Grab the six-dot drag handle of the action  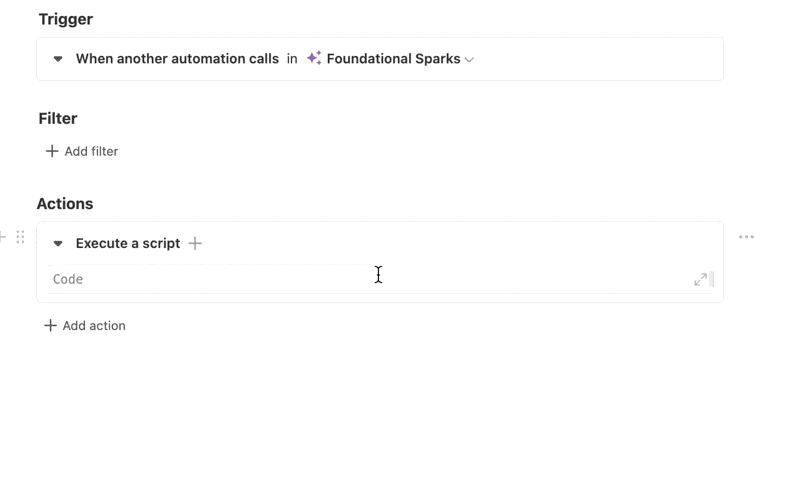pos(20,237)
